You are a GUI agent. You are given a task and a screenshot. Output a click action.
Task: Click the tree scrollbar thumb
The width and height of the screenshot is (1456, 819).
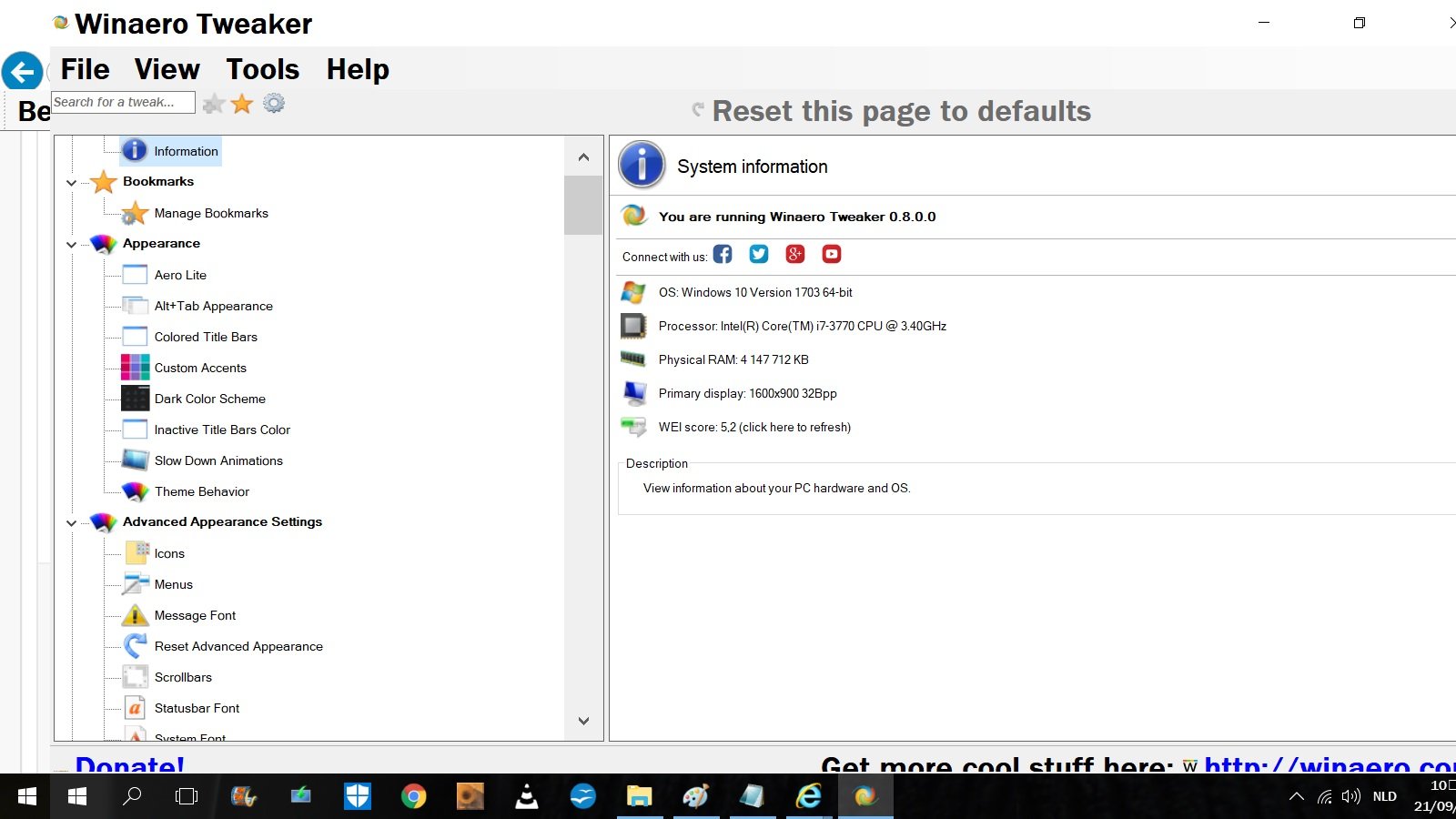click(x=583, y=206)
